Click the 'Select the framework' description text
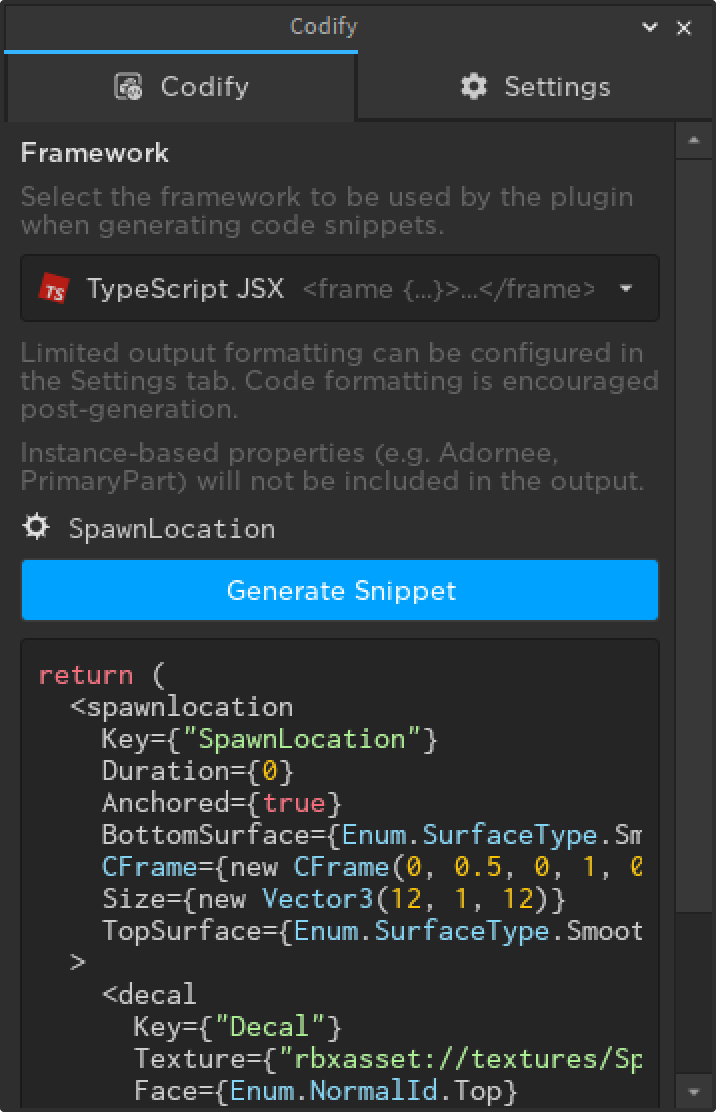716x1112 pixels. pos(327,211)
